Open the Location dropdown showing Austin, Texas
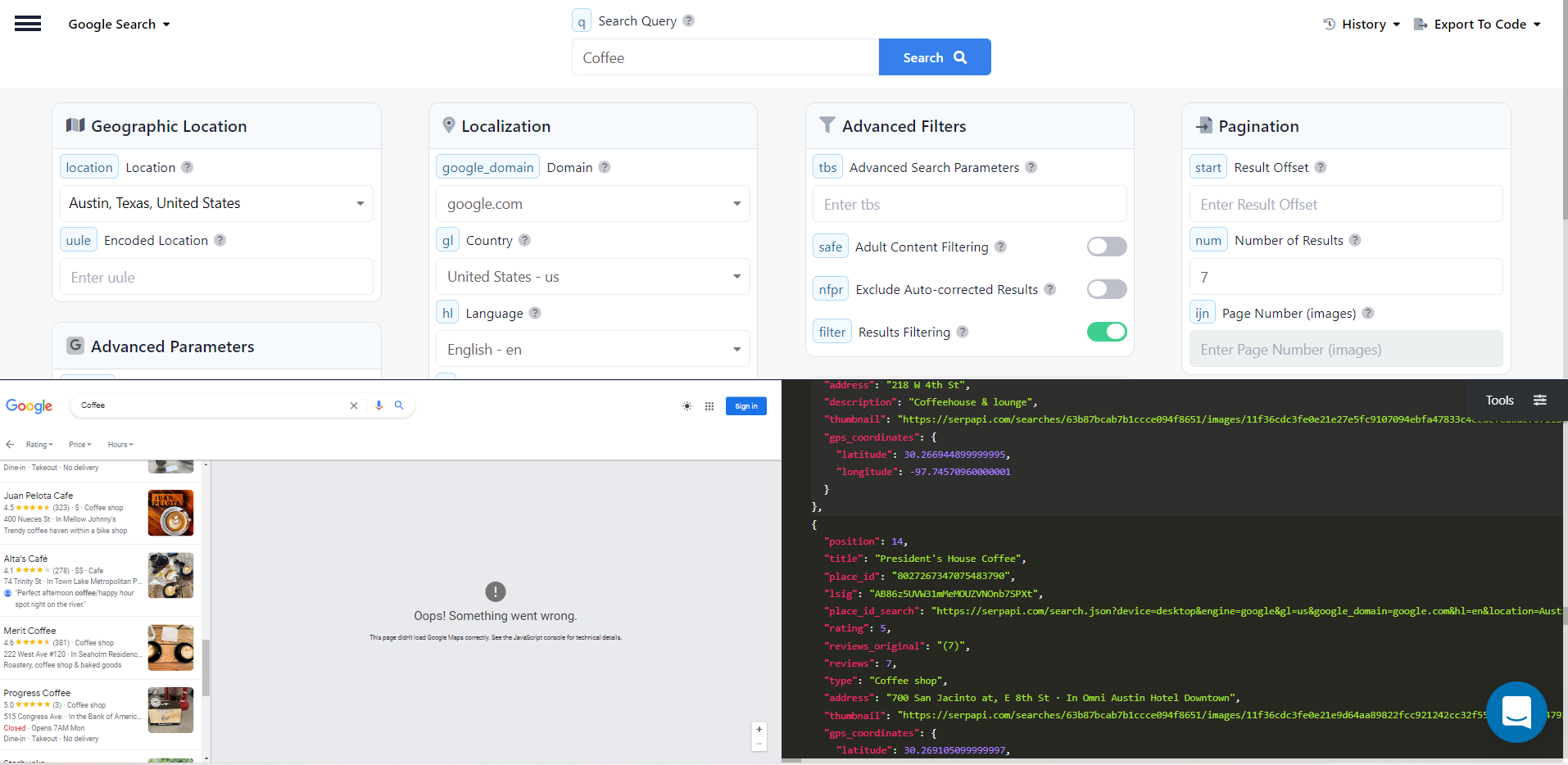Screen dimensions: 1568x765 point(215,203)
